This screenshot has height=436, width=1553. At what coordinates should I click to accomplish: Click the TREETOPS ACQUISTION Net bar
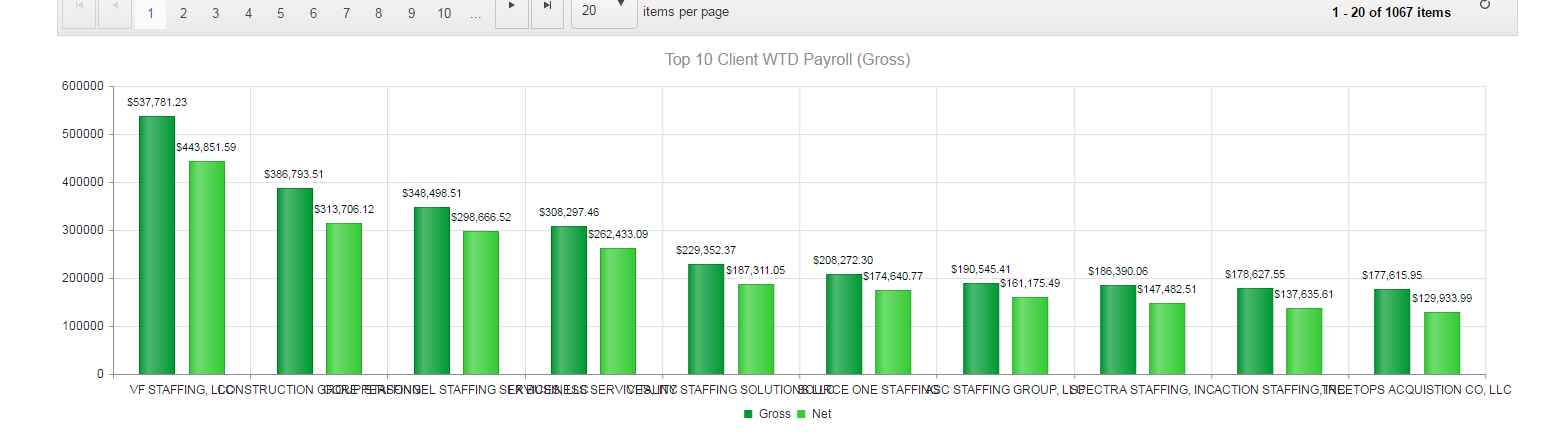coord(1442,343)
